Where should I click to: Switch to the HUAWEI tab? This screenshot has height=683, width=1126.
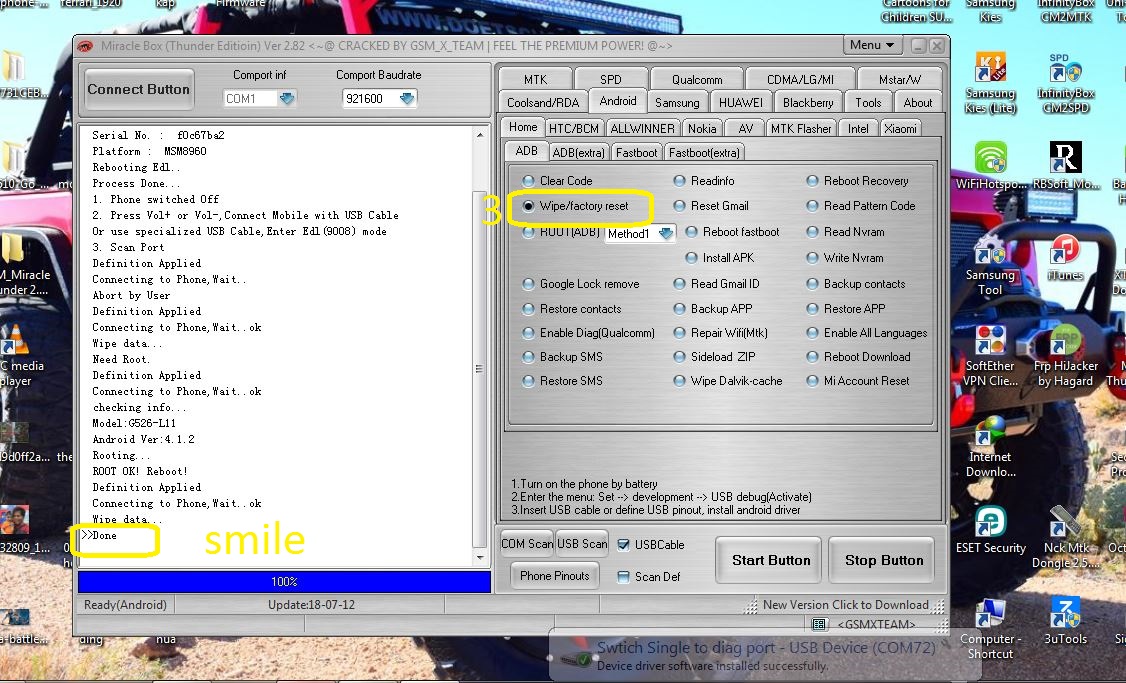point(740,103)
